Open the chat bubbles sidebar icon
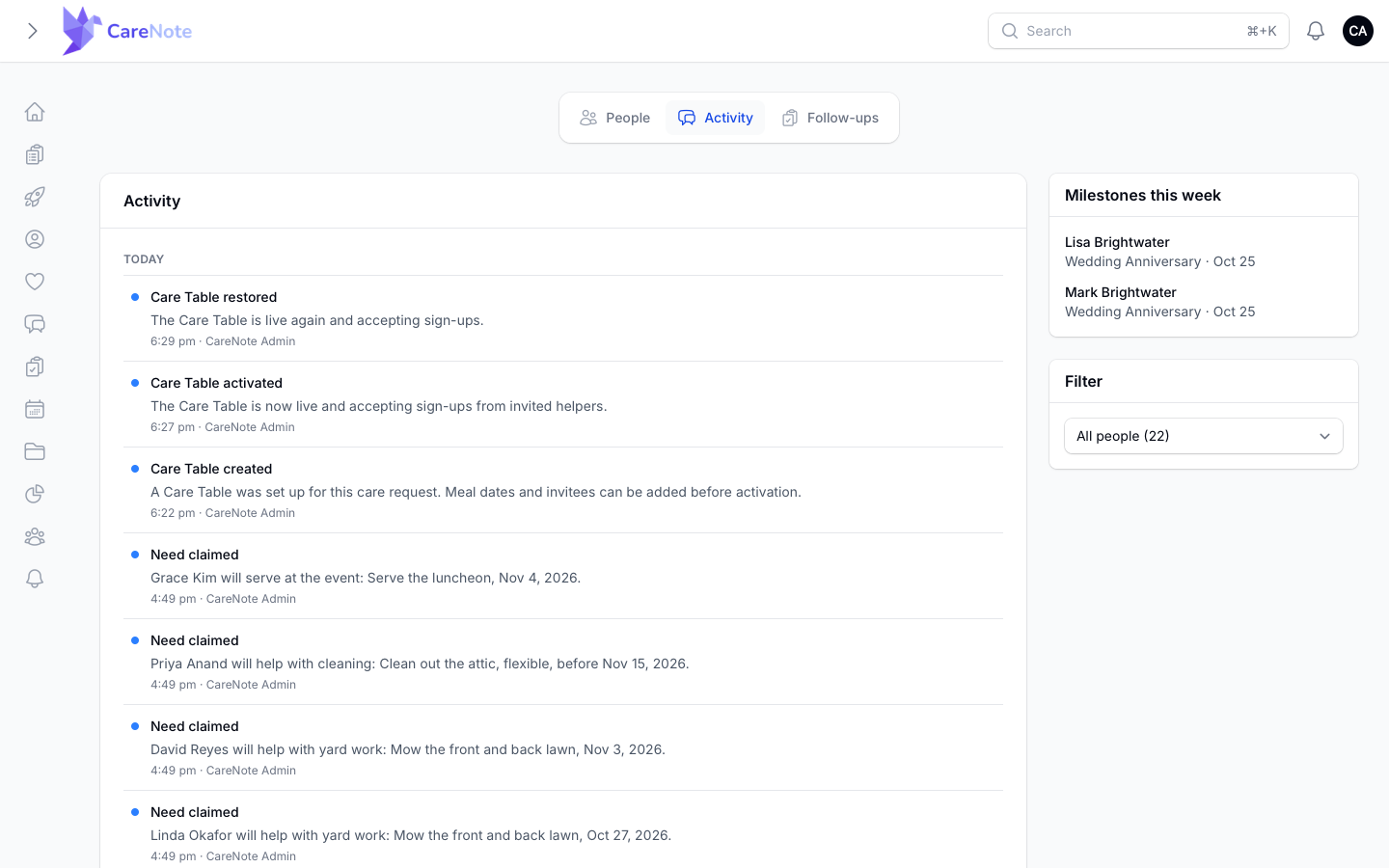 point(35,324)
